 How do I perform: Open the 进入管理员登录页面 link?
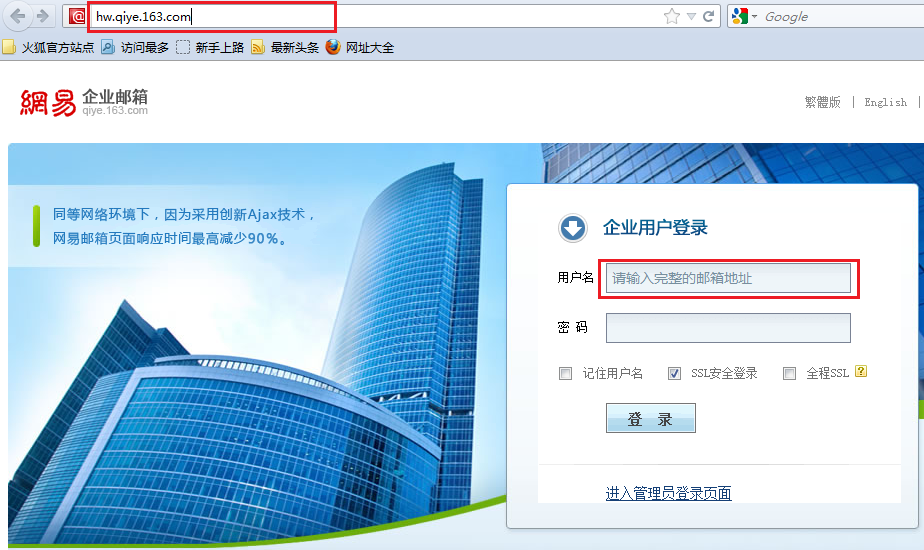[x=668, y=493]
